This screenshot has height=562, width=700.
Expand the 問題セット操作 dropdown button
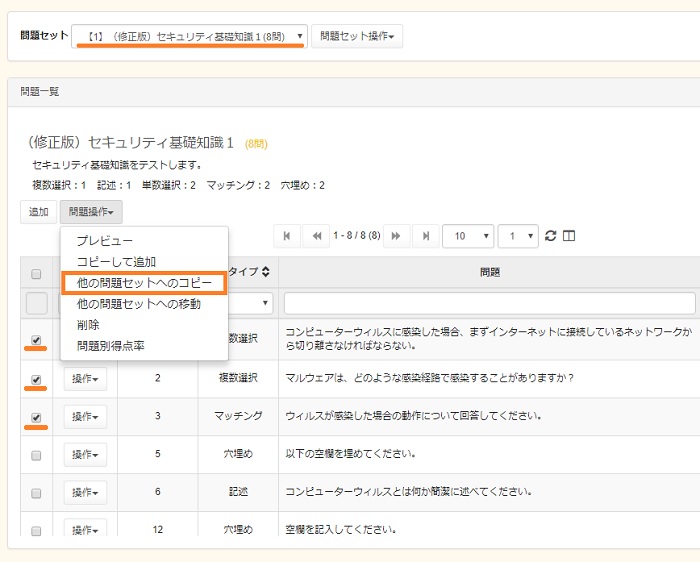(357, 37)
